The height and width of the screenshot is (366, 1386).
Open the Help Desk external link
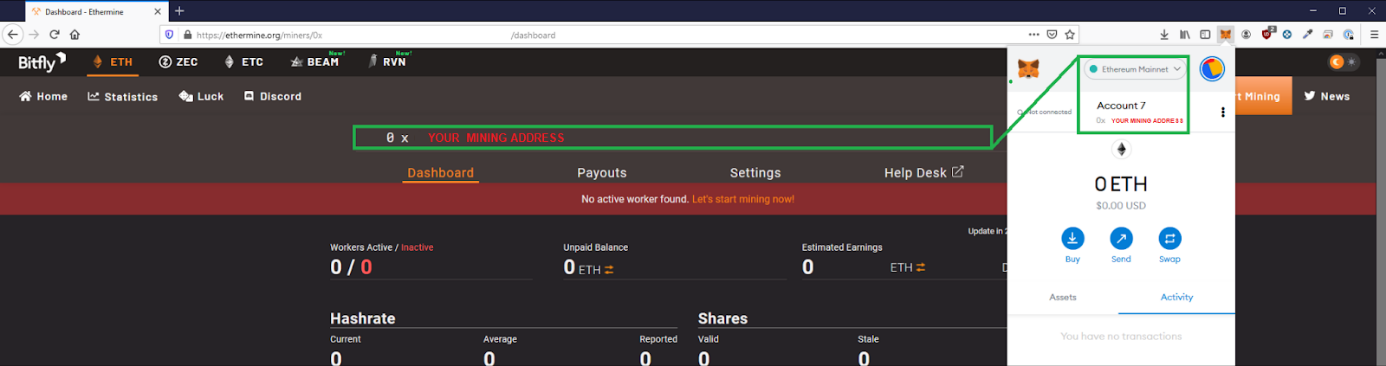point(924,173)
